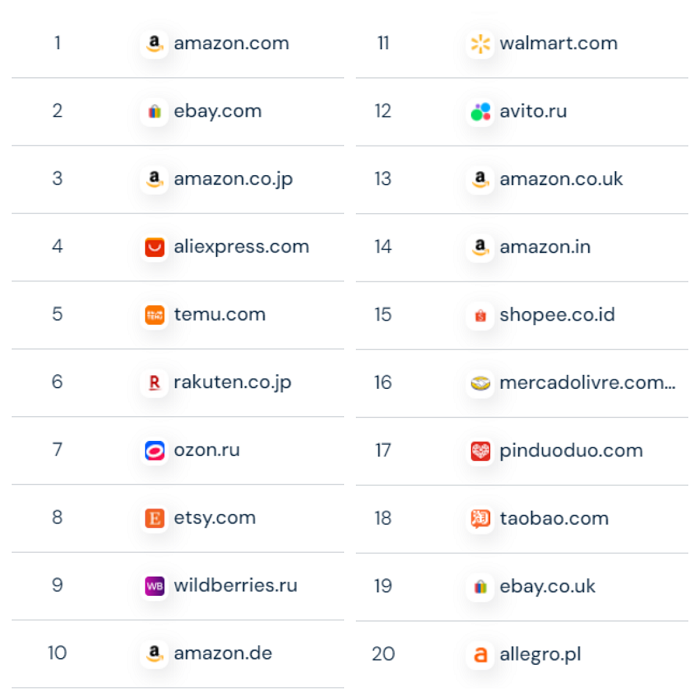Select rank number 14 for amazon.in
The height and width of the screenshot is (700, 700).
[x=383, y=247]
